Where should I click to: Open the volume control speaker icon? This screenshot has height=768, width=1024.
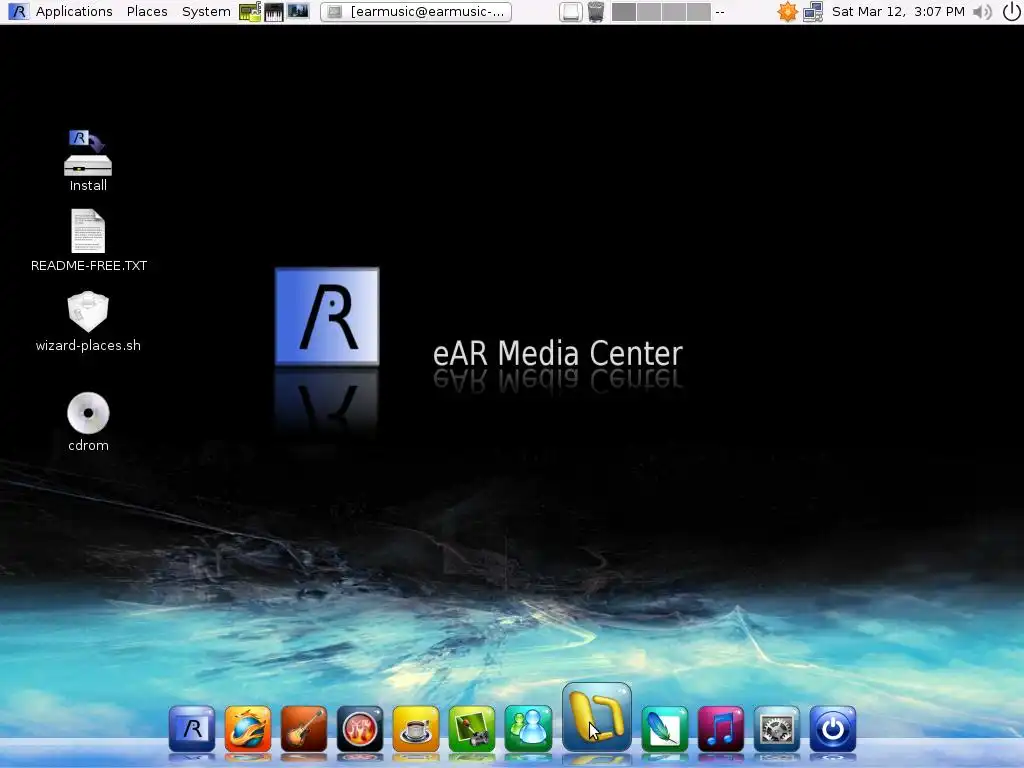click(982, 12)
